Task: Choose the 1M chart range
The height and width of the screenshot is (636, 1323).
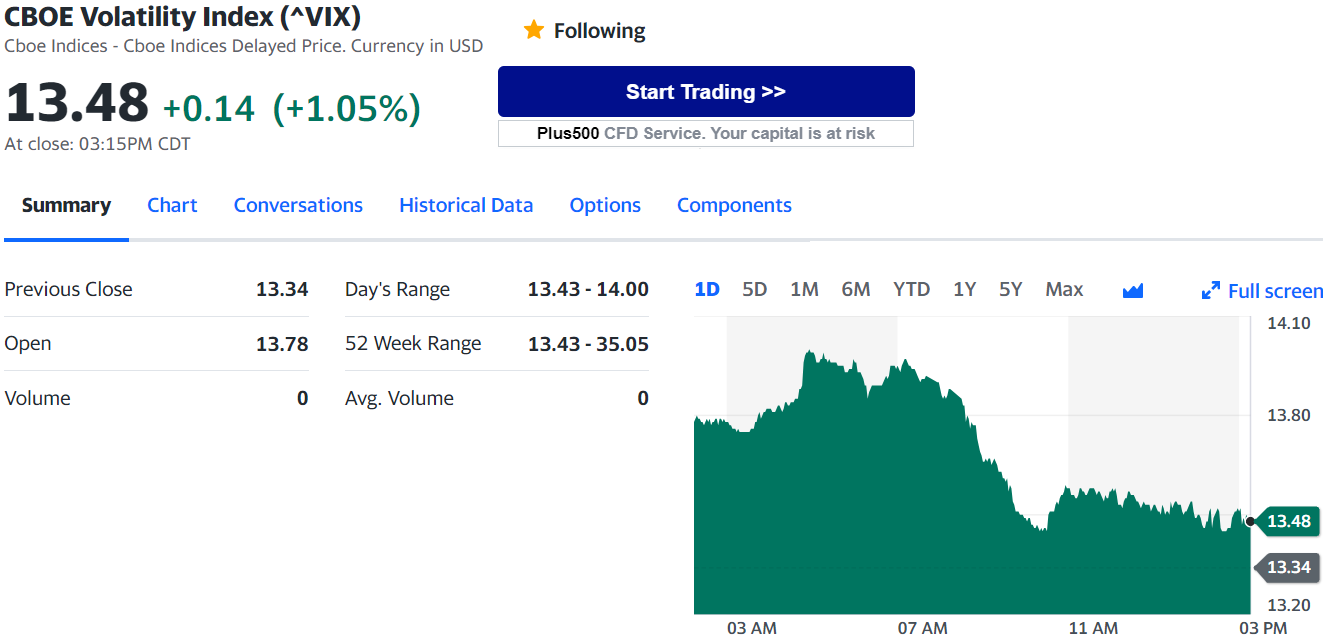Action: click(804, 289)
